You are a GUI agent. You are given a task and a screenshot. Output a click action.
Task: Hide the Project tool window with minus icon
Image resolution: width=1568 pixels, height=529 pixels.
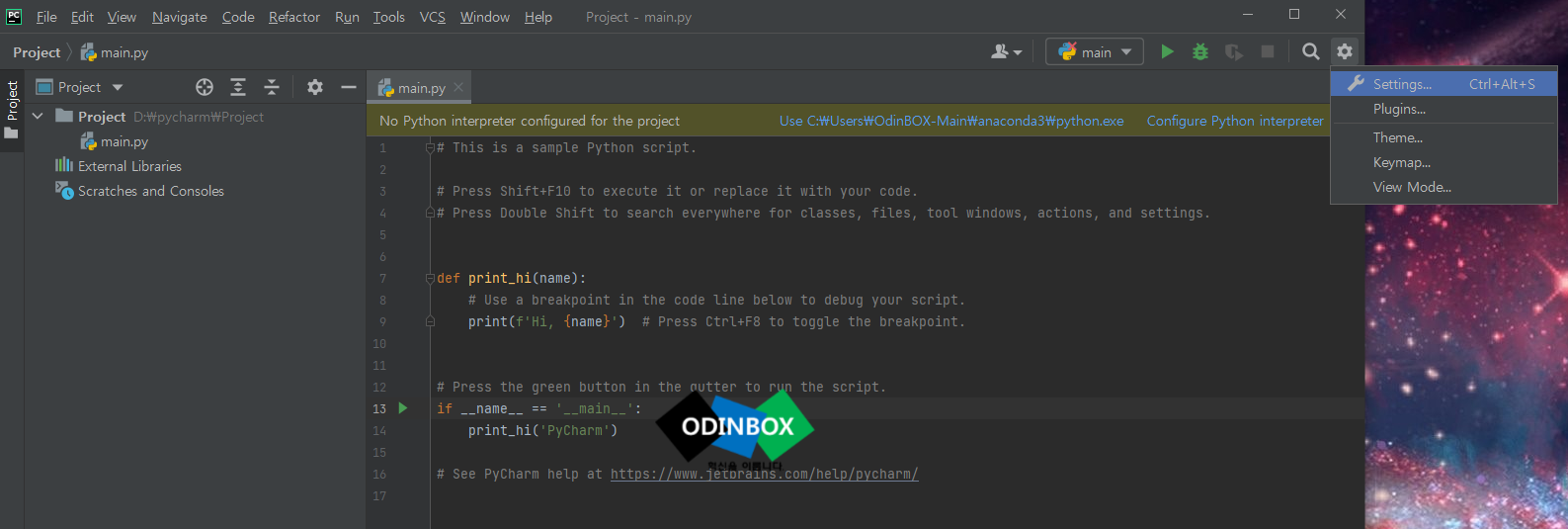(349, 87)
